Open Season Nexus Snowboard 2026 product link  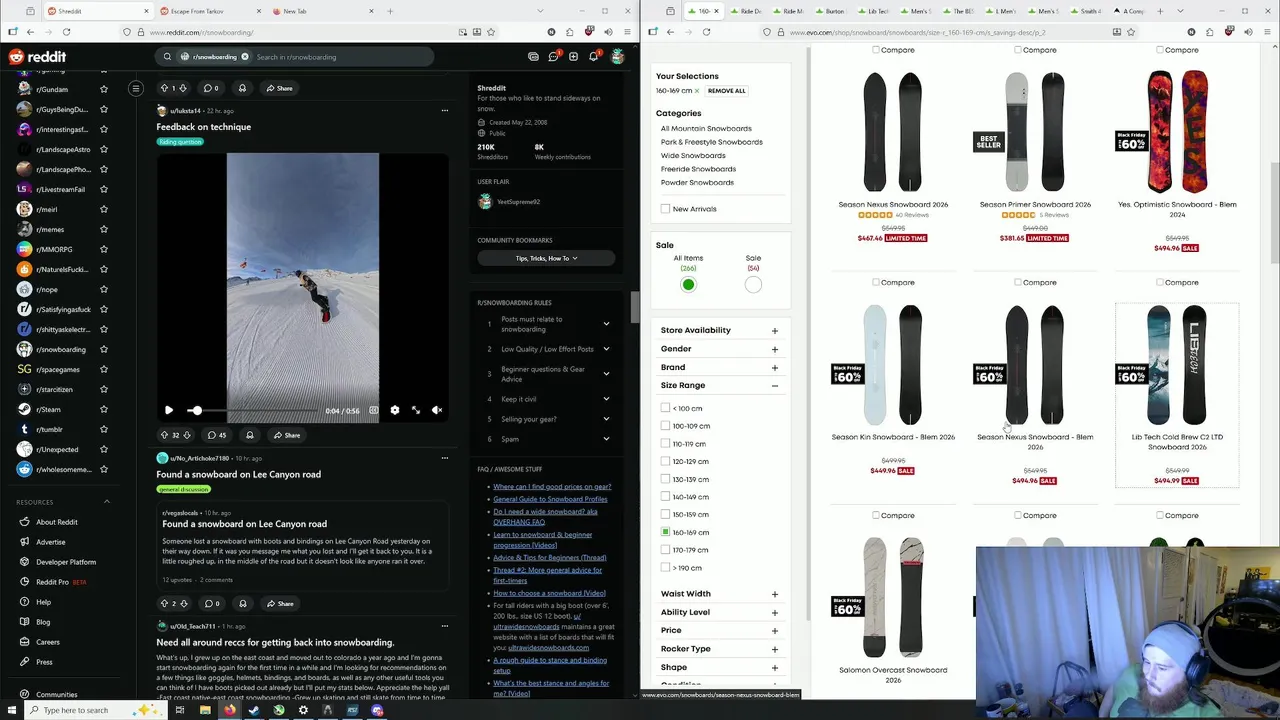click(x=893, y=204)
